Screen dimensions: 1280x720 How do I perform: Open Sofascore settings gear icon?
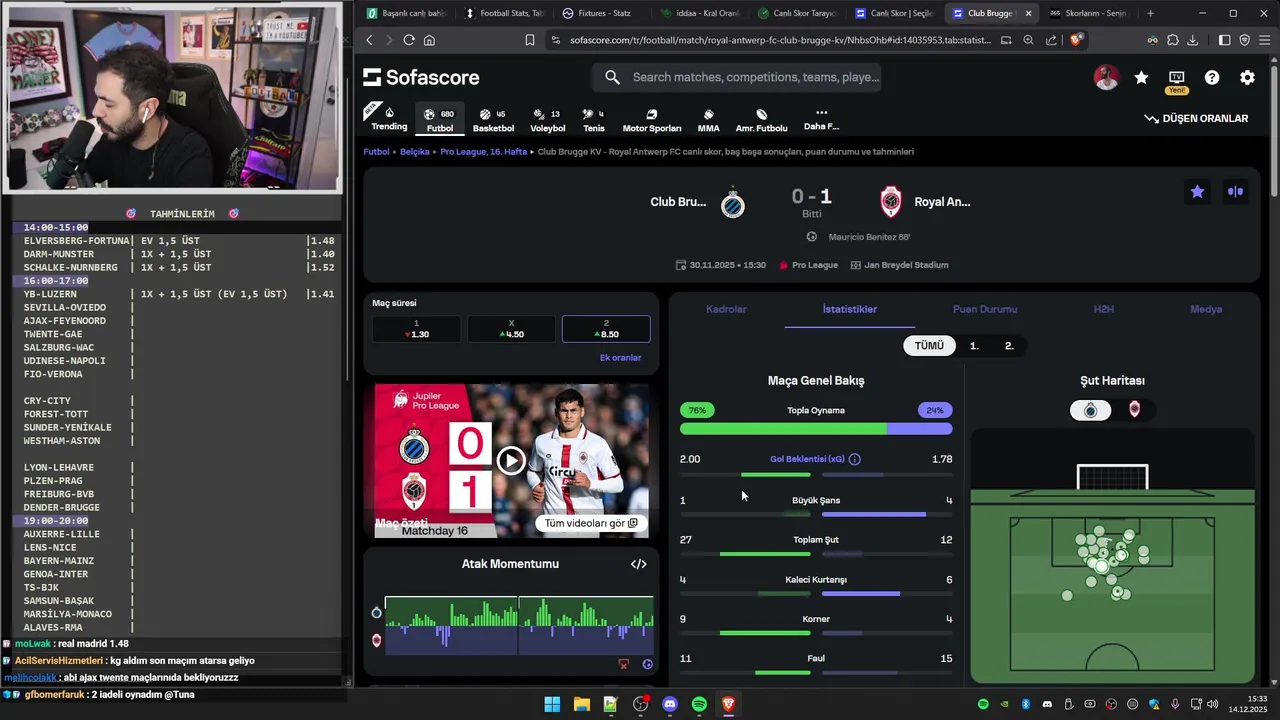(1247, 77)
